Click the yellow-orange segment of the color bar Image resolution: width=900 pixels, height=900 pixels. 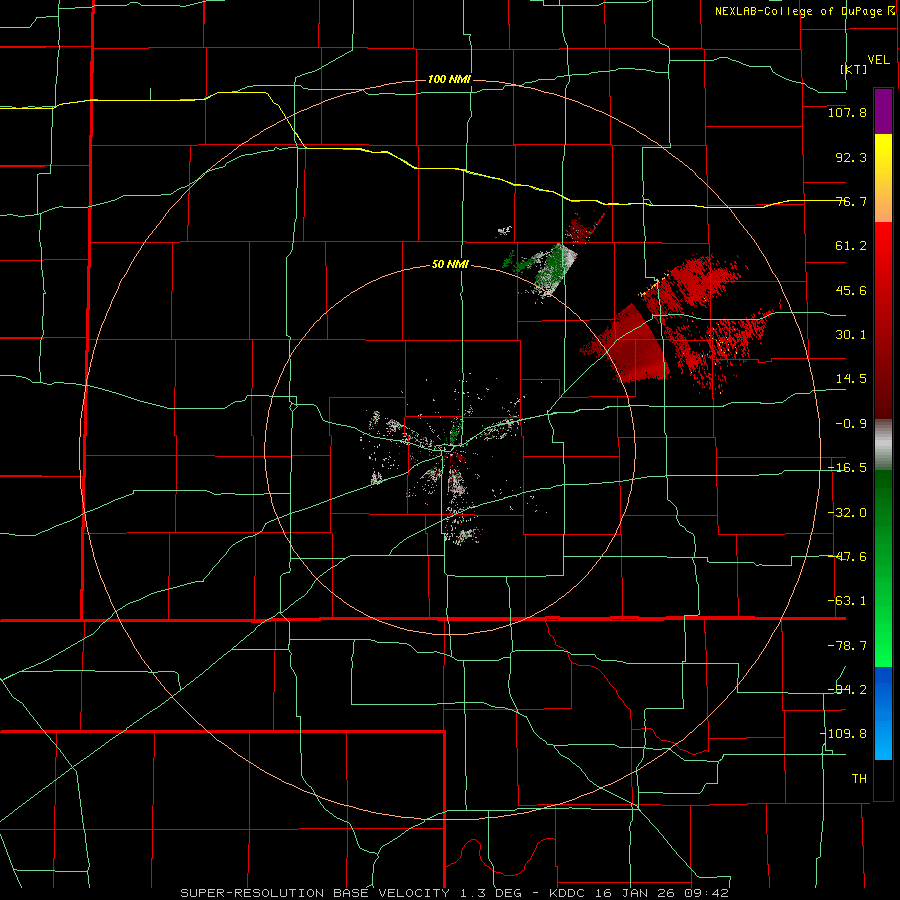click(883, 178)
